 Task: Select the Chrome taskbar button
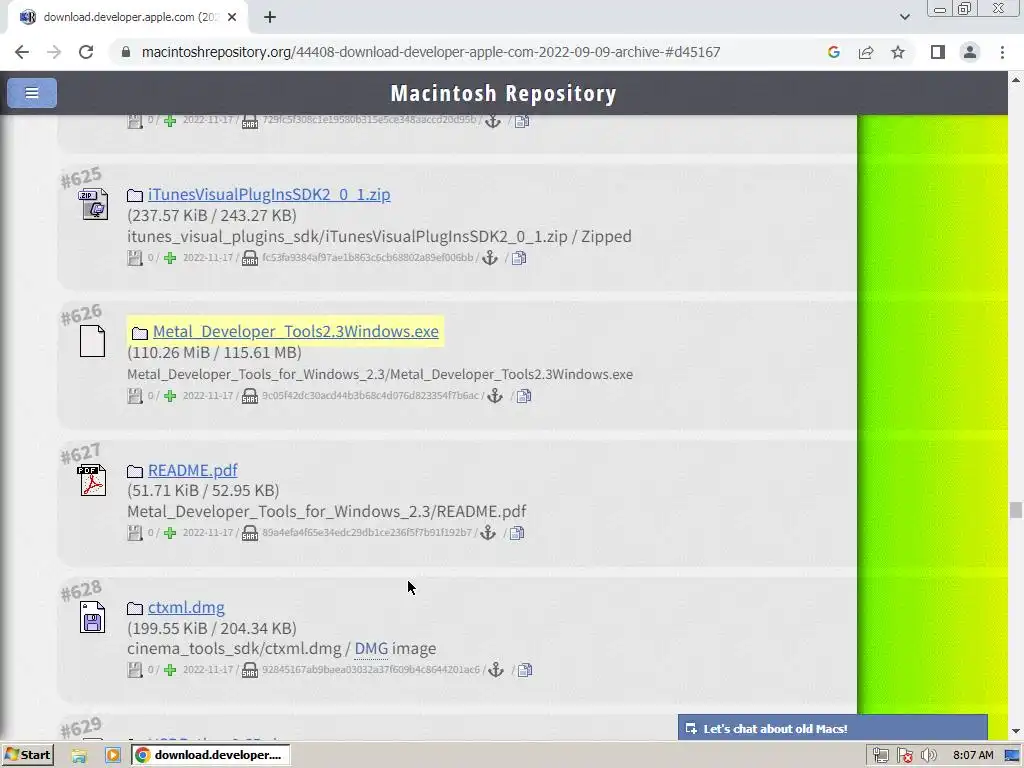(210, 755)
